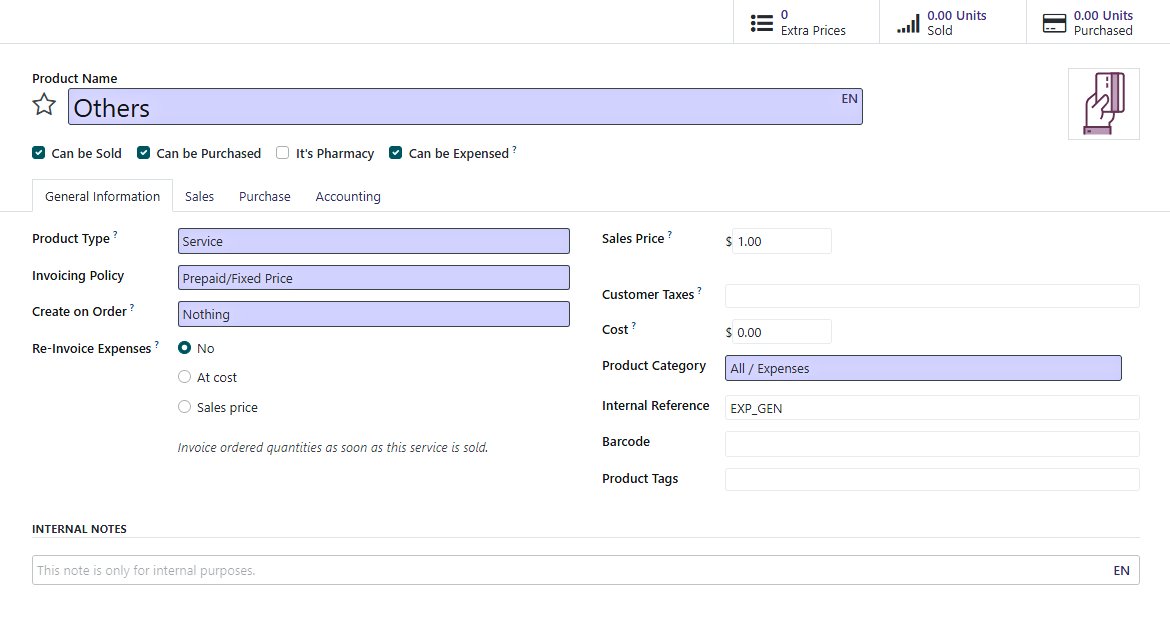Click the Sales Price help question mark

pyautogui.click(x=670, y=235)
